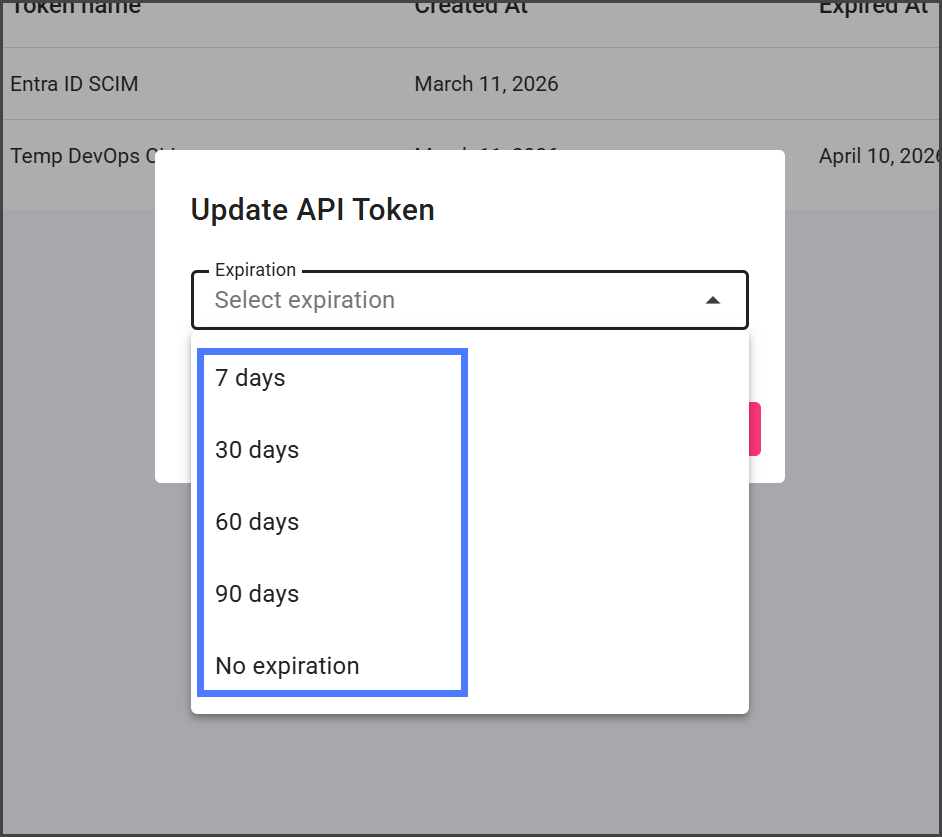Click the Expired At column header

pyautogui.click(x=873, y=8)
